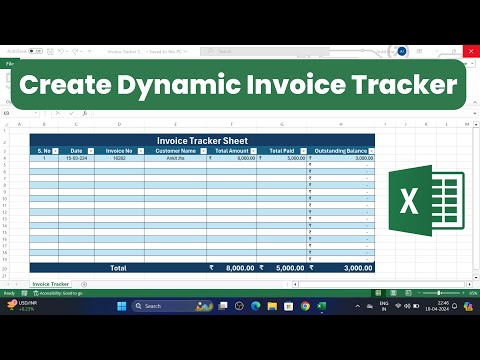Open the Customer Name filter dropdown
480x360 pixels.
[x=203, y=151]
